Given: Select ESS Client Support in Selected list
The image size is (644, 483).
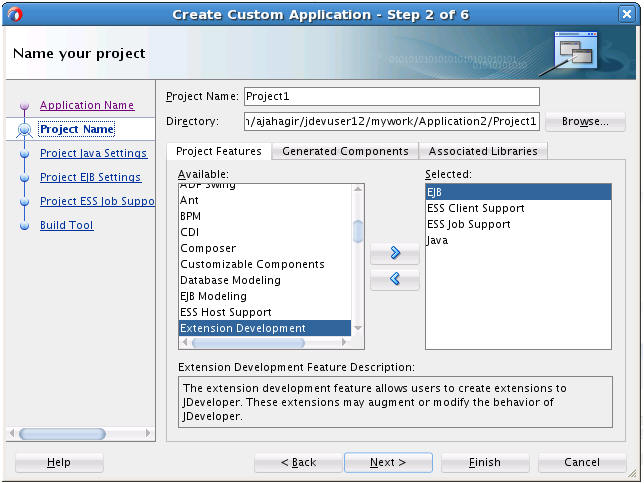Looking at the screenshot, I should [x=518, y=208].
